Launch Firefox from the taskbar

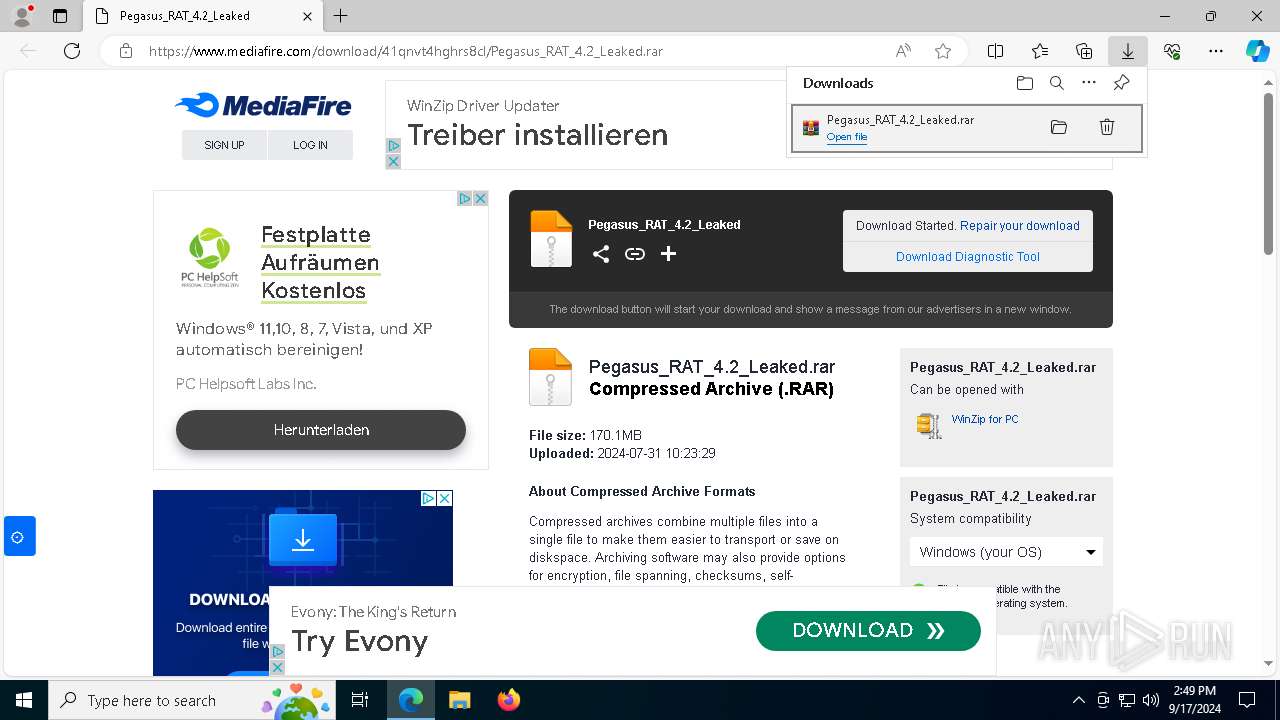tap(509, 700)
